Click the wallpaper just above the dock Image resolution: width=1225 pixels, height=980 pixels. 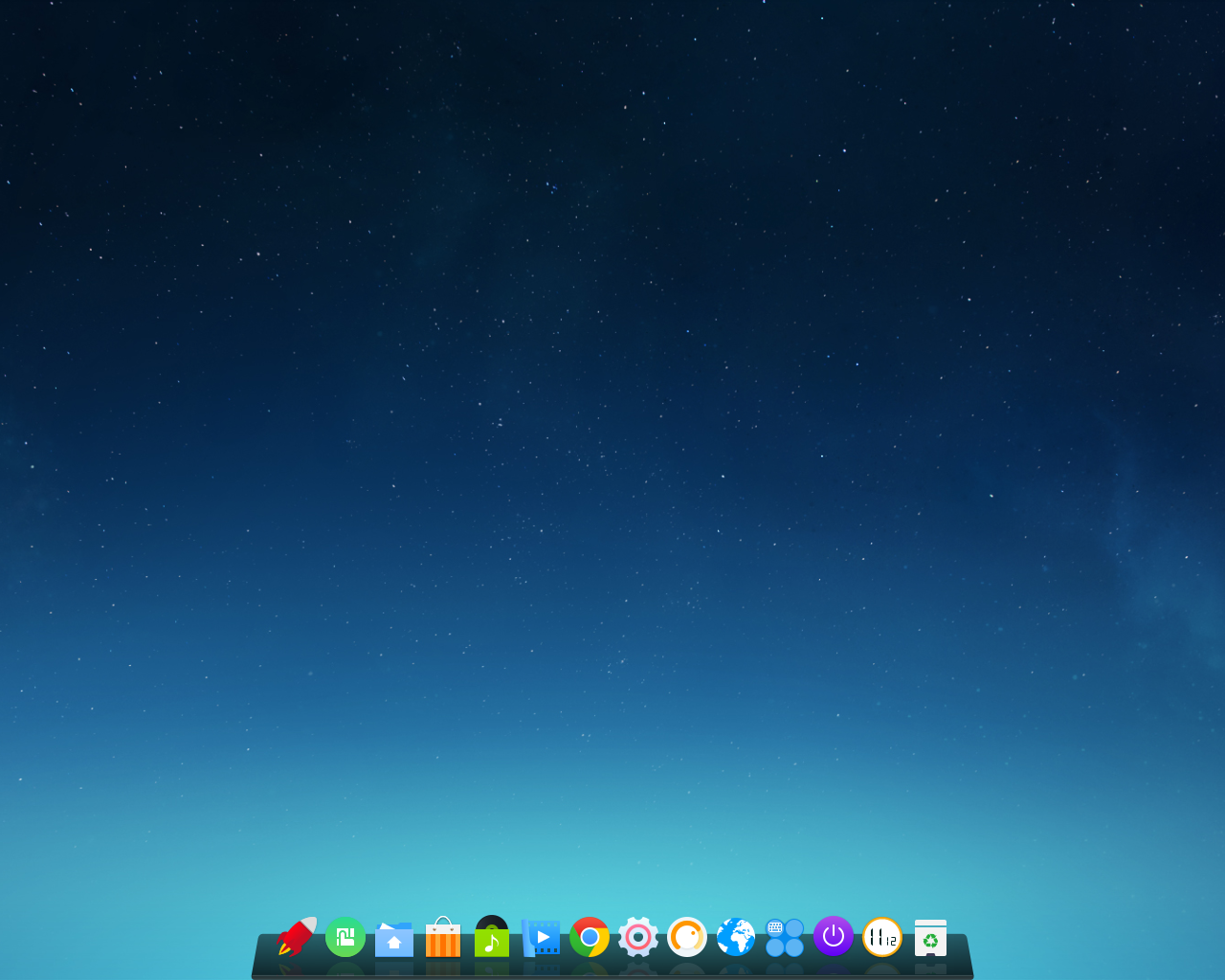612,890
